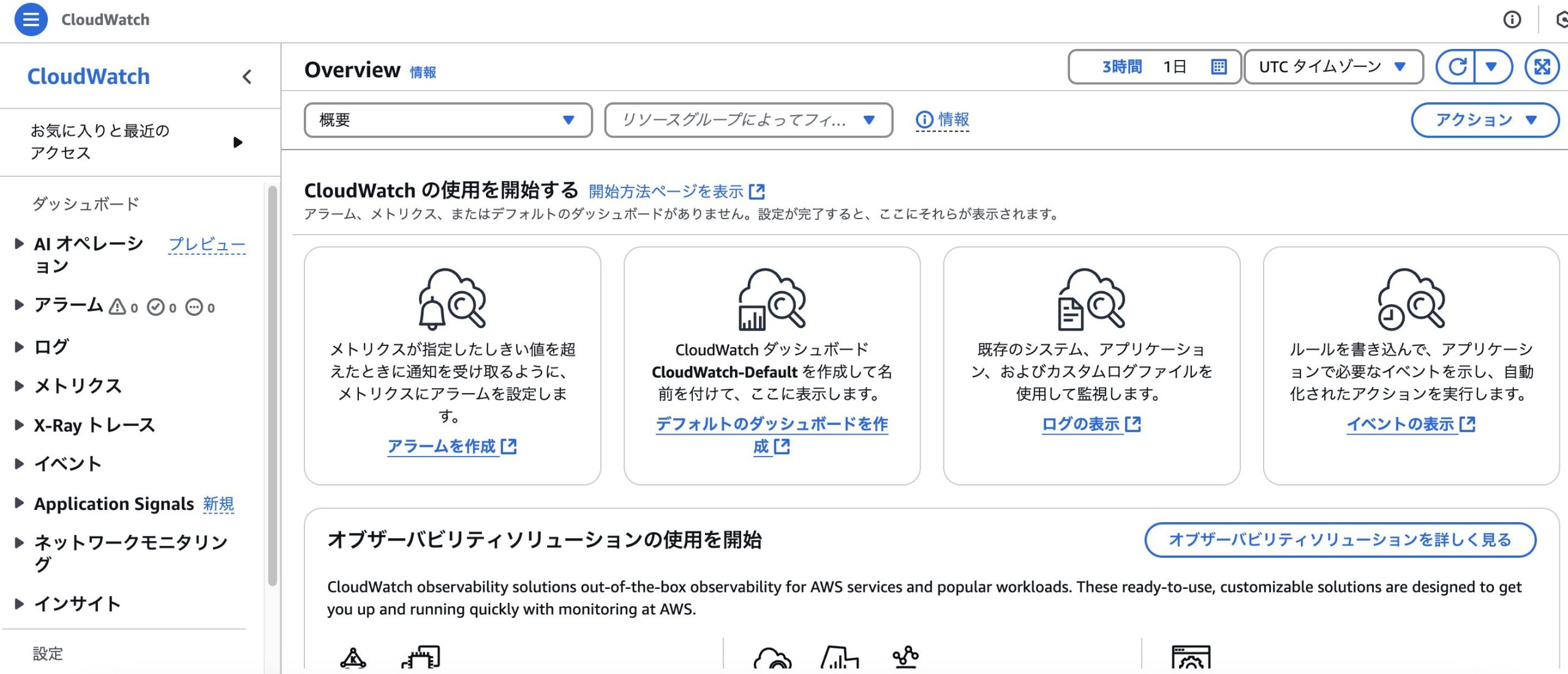The height and width of the screenshot is (674, 1568).
Task: Open the hamburger navigation menu
Action: point(31,20)
